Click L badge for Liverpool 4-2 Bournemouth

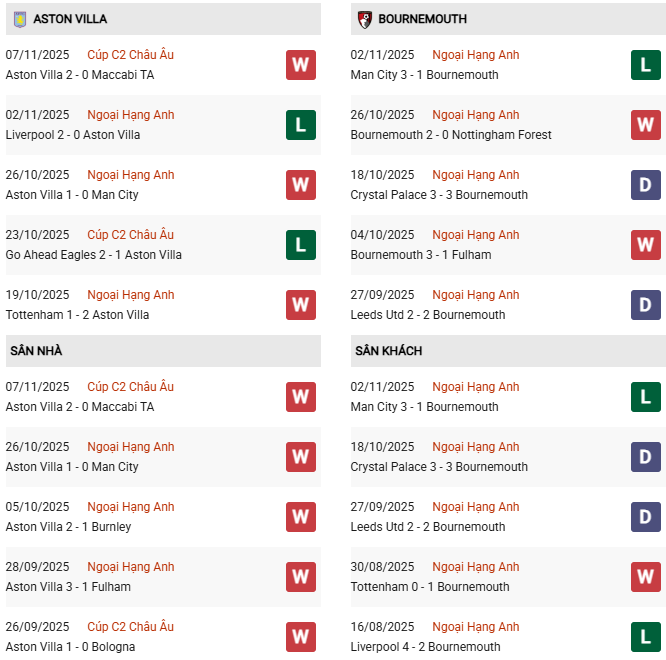click(x=646, y=637)
